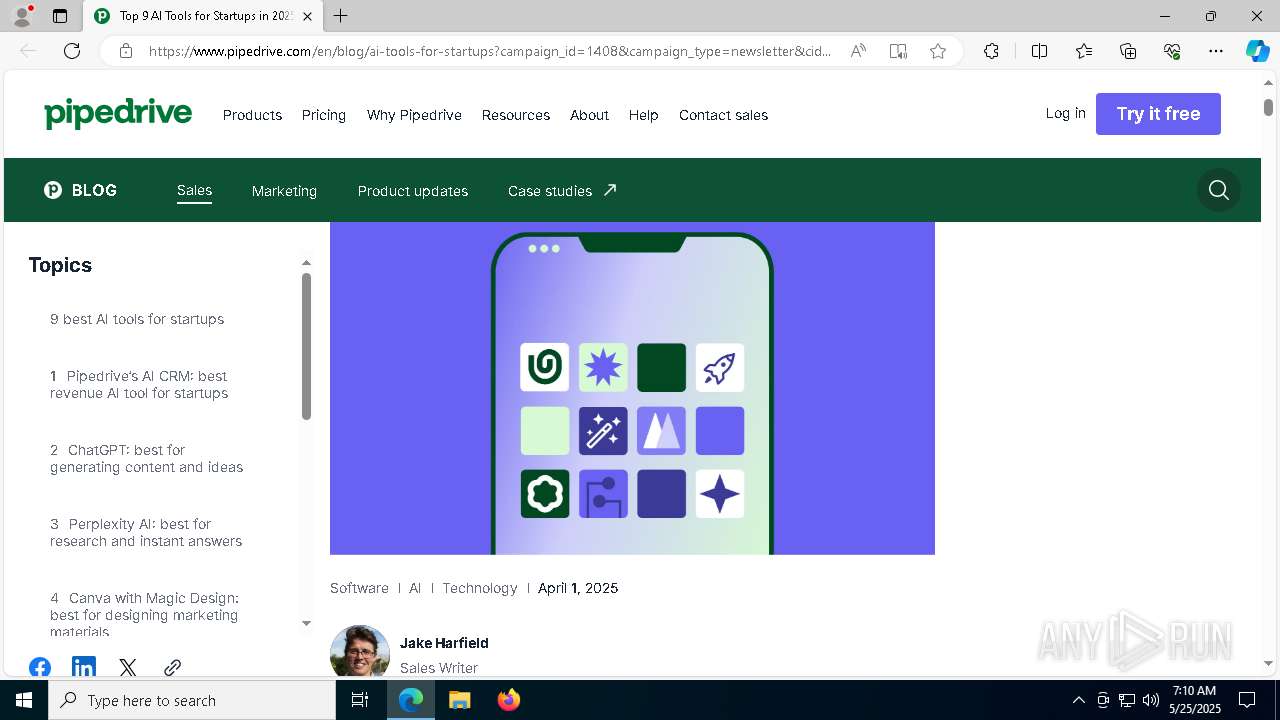This screenshot has height=720, width=1280.
Task: Open Task View on taskbar
Action: (x=361, y=700)
